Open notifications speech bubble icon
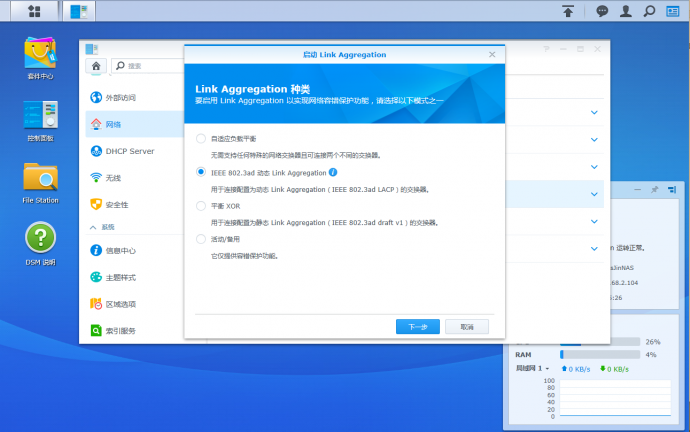The width and height of the screenshot is (690, 432). 602,11
